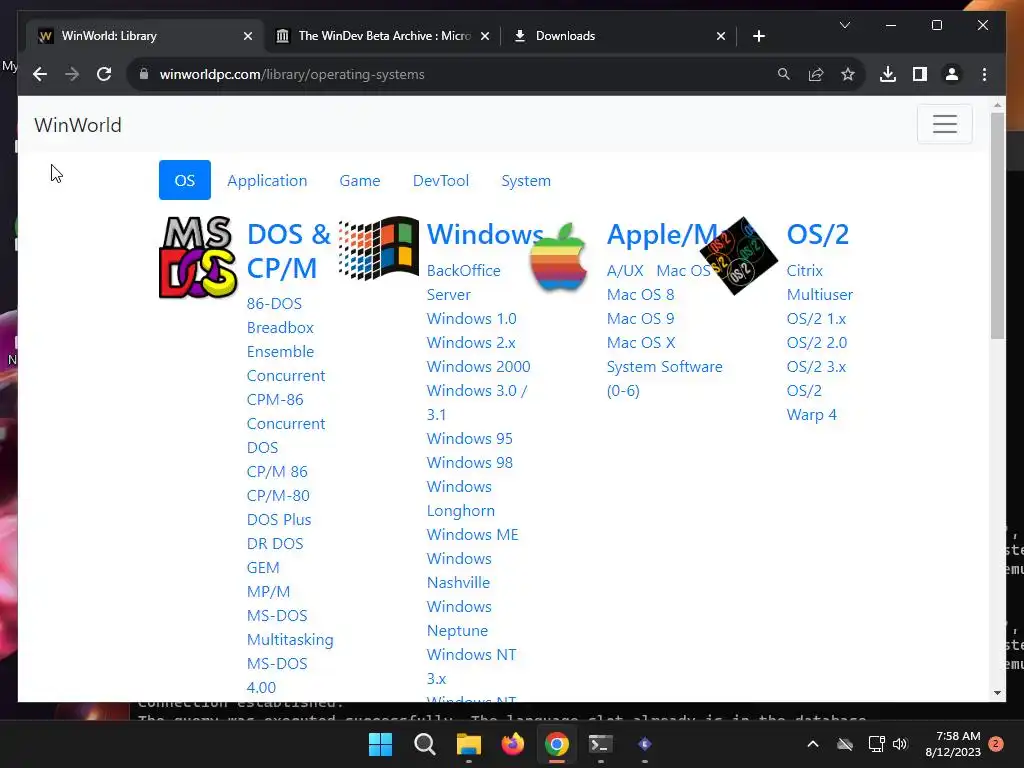Open the Windows 2000 link
1024x768 pixels.
click(479, 366)
